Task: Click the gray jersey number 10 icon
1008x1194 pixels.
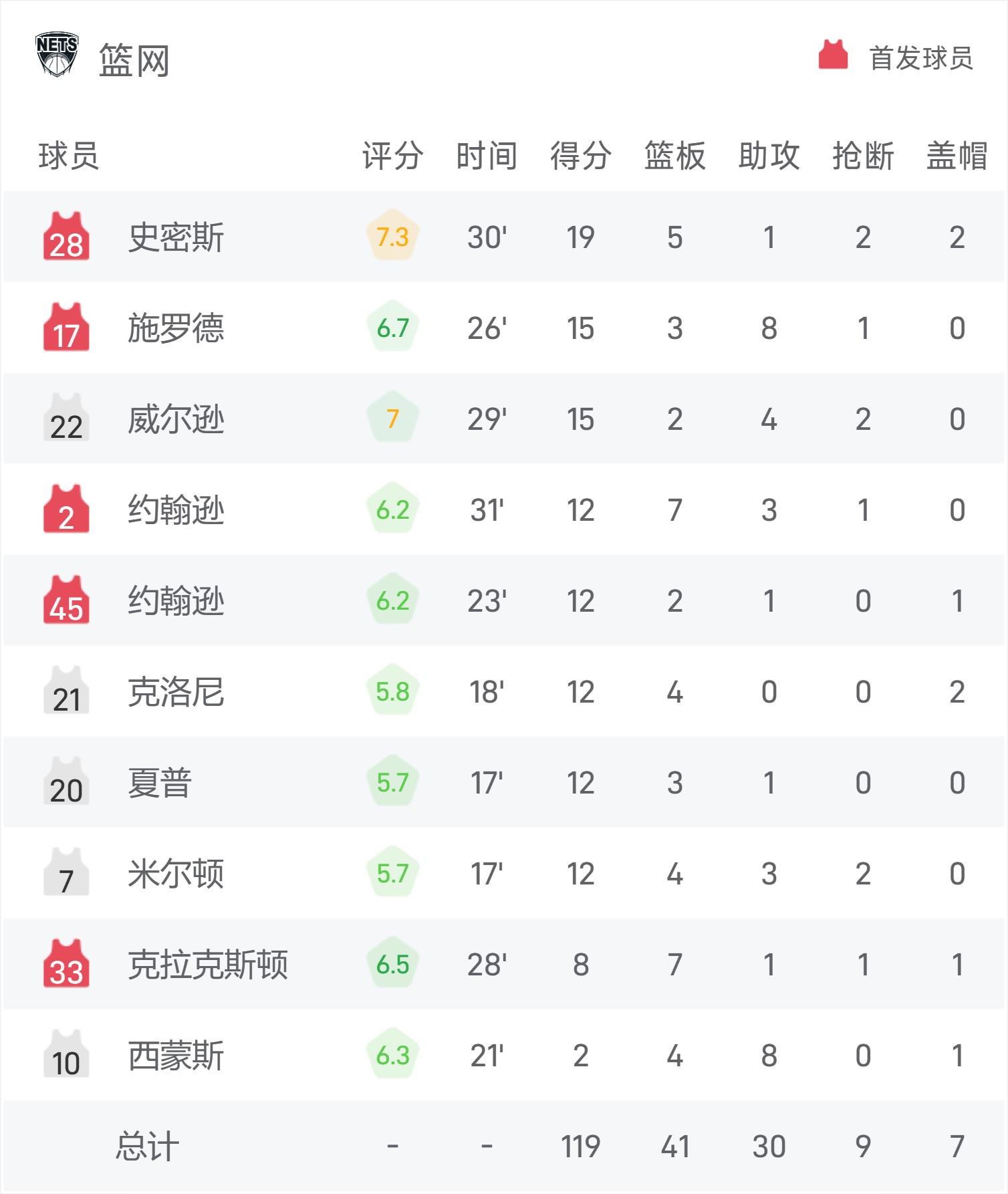Action: (x=66, y=1054)
